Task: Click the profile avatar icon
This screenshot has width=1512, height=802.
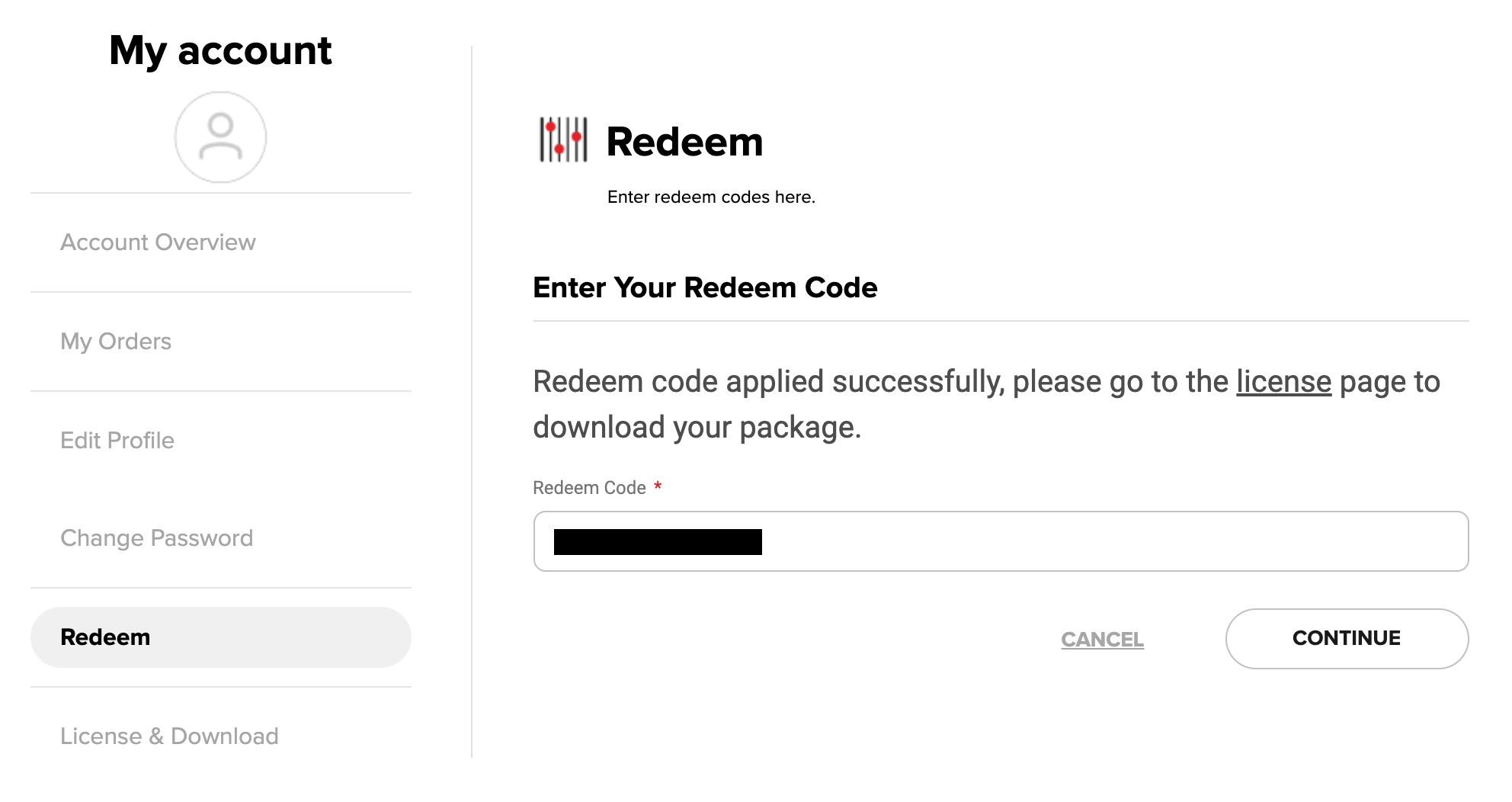Action: tap(220, 136)
